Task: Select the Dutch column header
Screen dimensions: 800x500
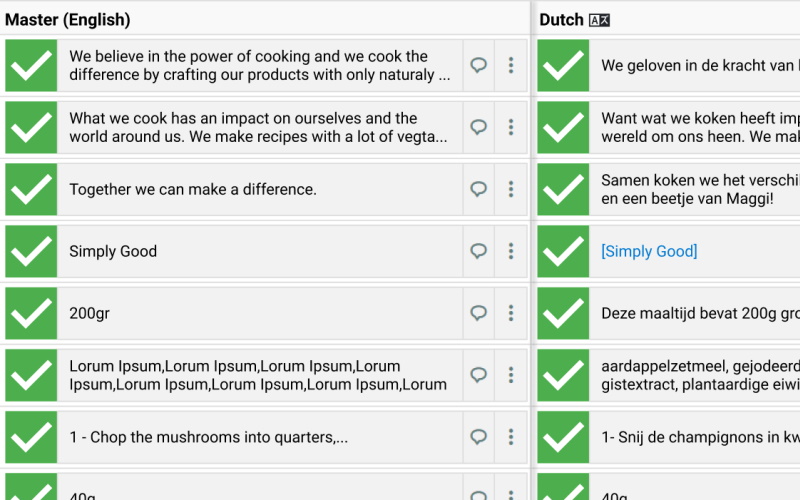Action: click(x=561, y=20)
